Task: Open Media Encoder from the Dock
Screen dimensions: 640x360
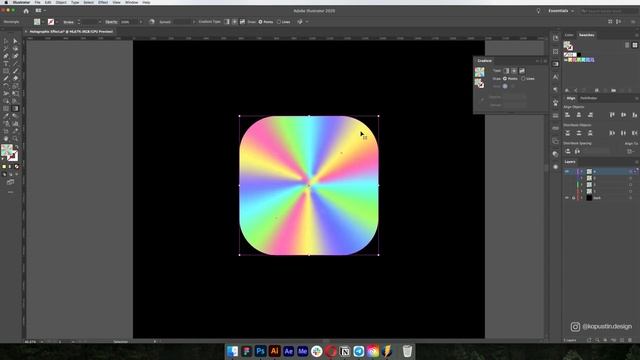Action: (302, 351)
